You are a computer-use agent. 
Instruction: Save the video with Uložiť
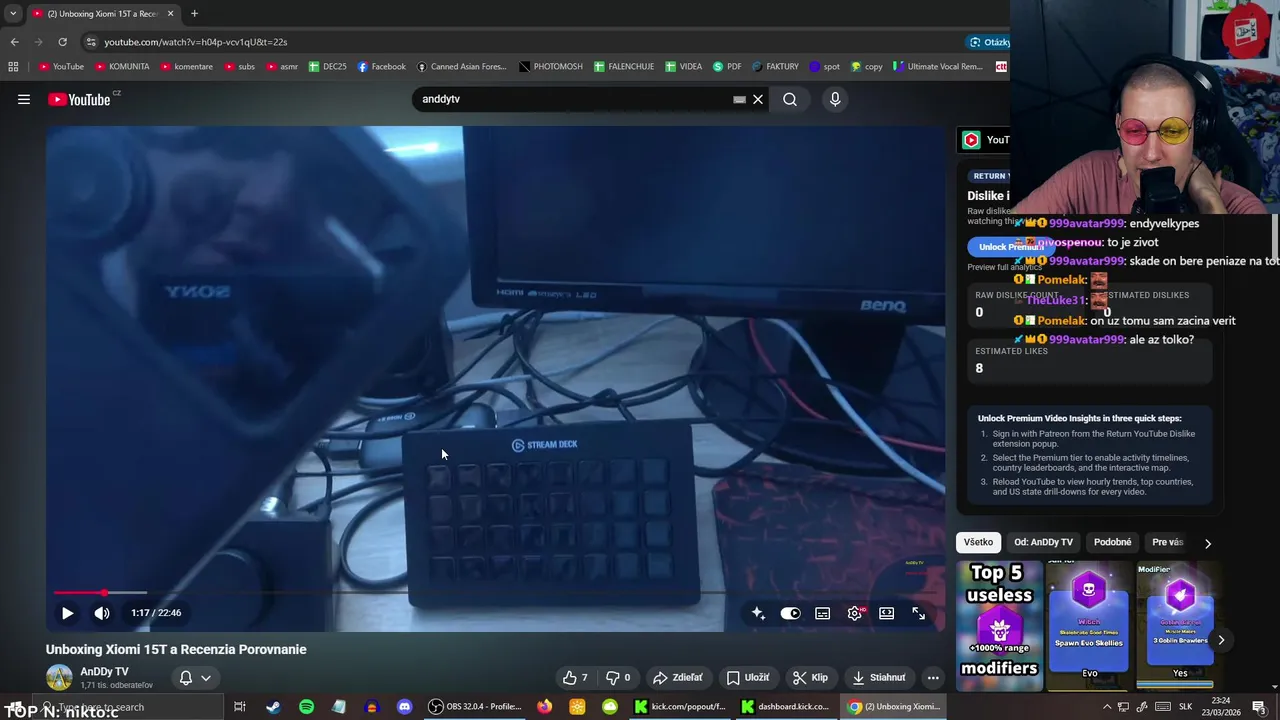tap(748, 677)
